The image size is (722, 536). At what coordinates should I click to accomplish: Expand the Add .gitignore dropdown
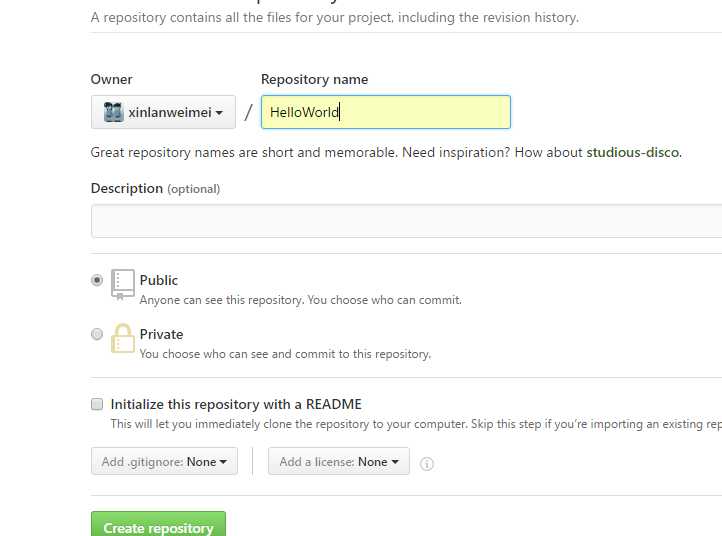[164, 461]
